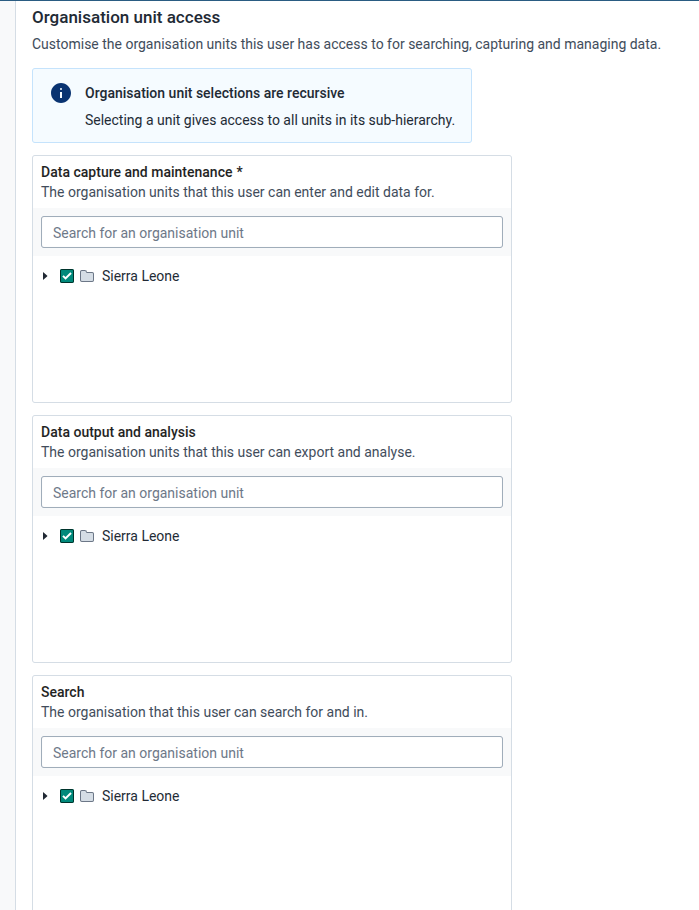Expand Sierra Leone node in Search section

pos(45,796)
